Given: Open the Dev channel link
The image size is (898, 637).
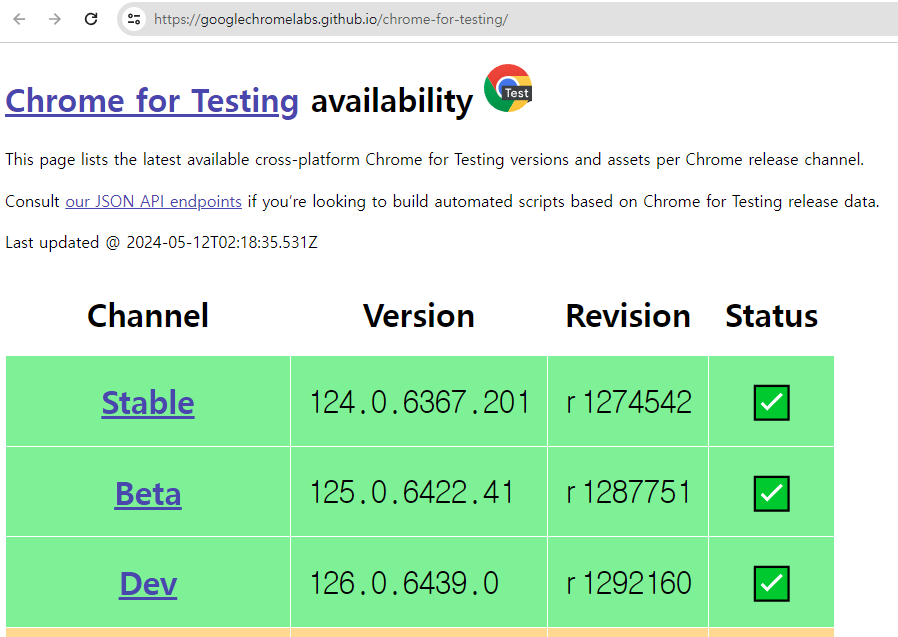Looking at the screenshot, I should [x=148, y=584].
